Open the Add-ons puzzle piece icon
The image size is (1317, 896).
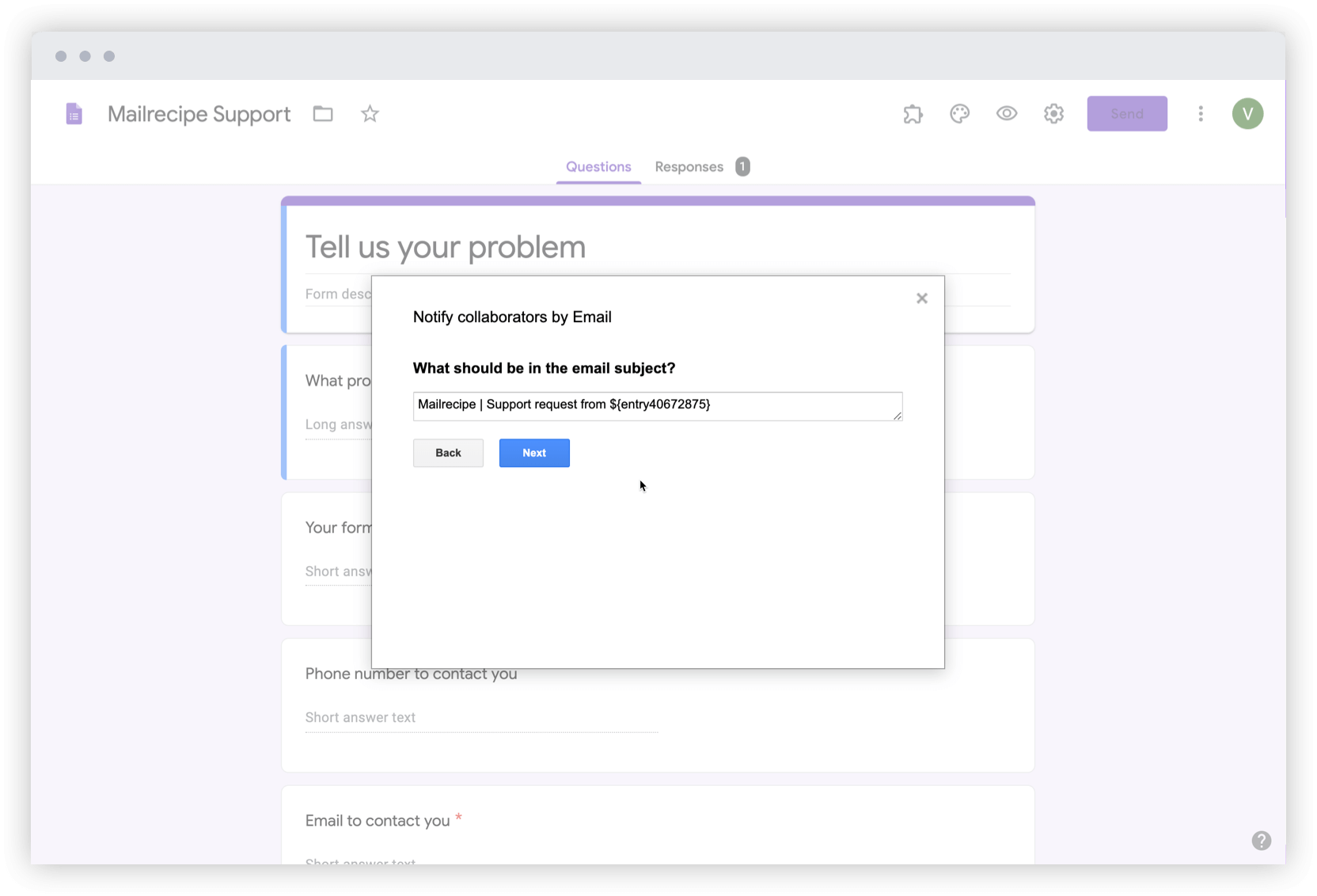(913, 113)
